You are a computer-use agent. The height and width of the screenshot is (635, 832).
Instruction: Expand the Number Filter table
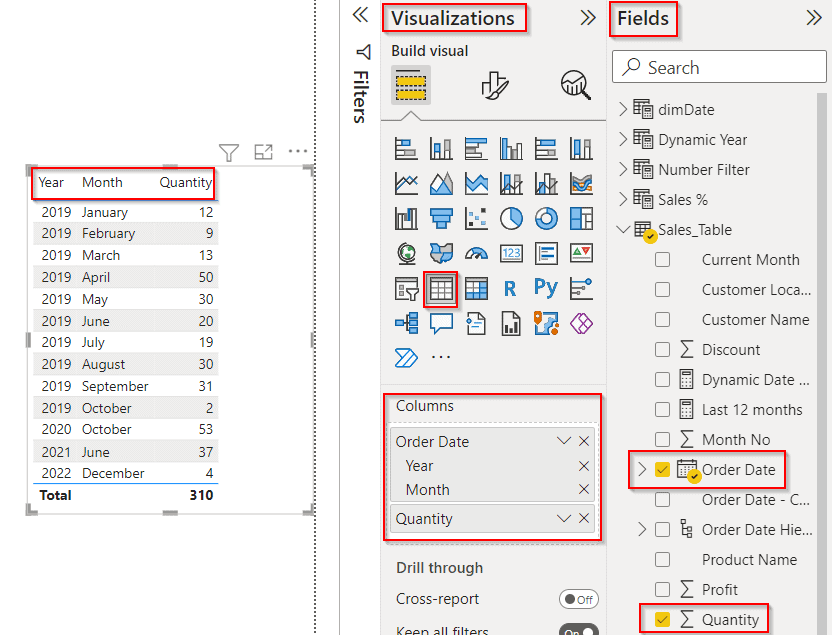(623, 169)
